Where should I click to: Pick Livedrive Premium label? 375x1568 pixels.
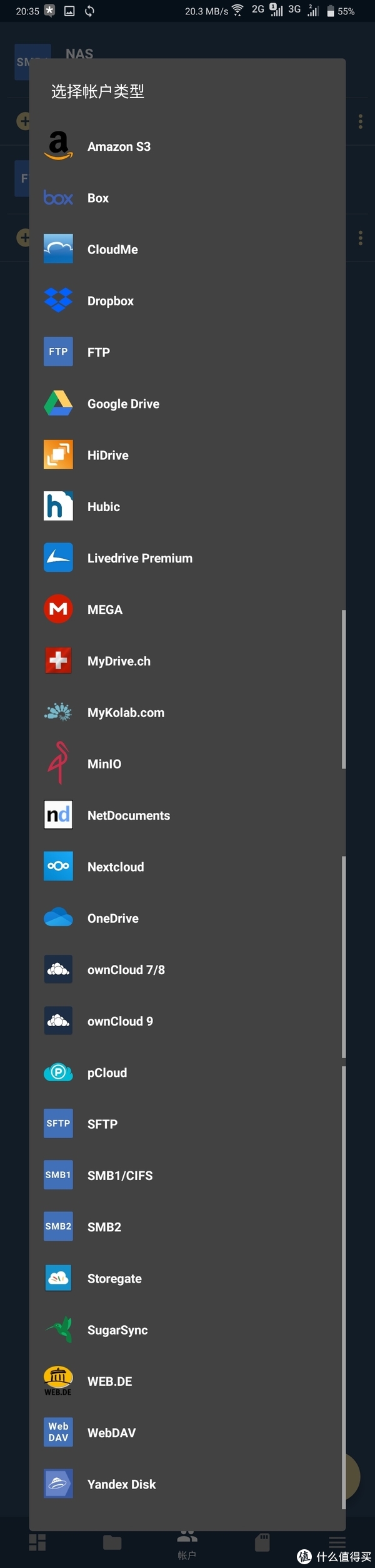pyautogui.click(x=140, y=557)
